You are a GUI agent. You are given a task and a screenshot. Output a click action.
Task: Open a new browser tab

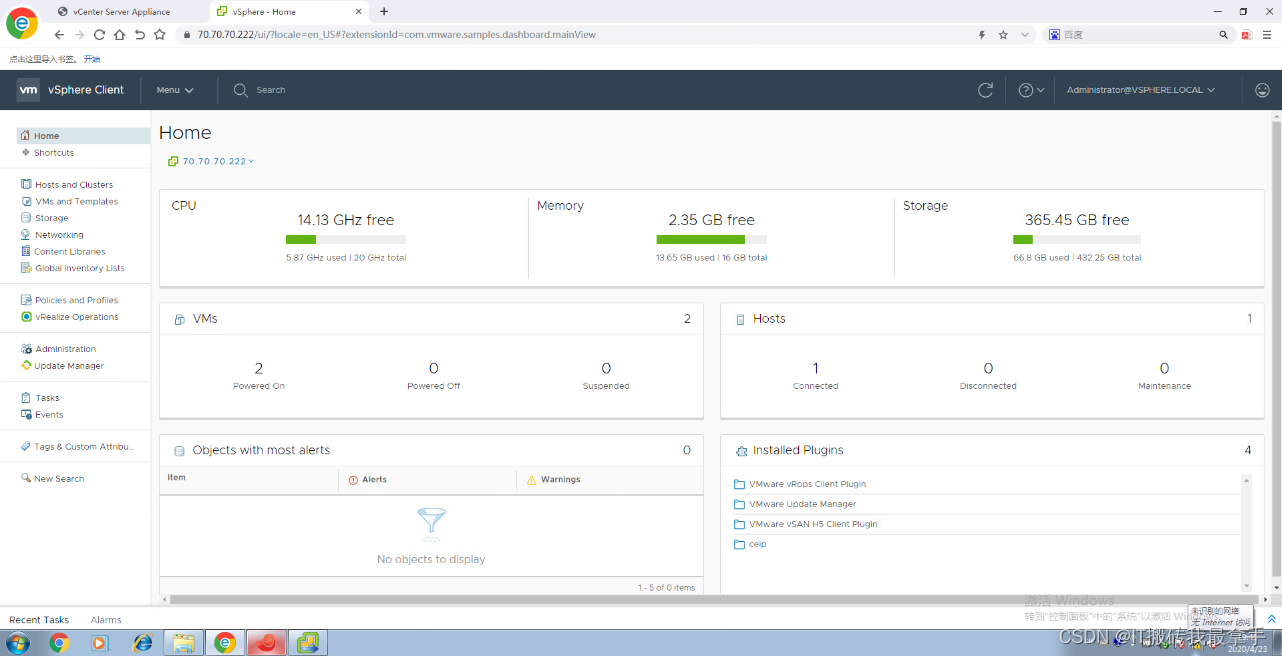click(384, 12)
